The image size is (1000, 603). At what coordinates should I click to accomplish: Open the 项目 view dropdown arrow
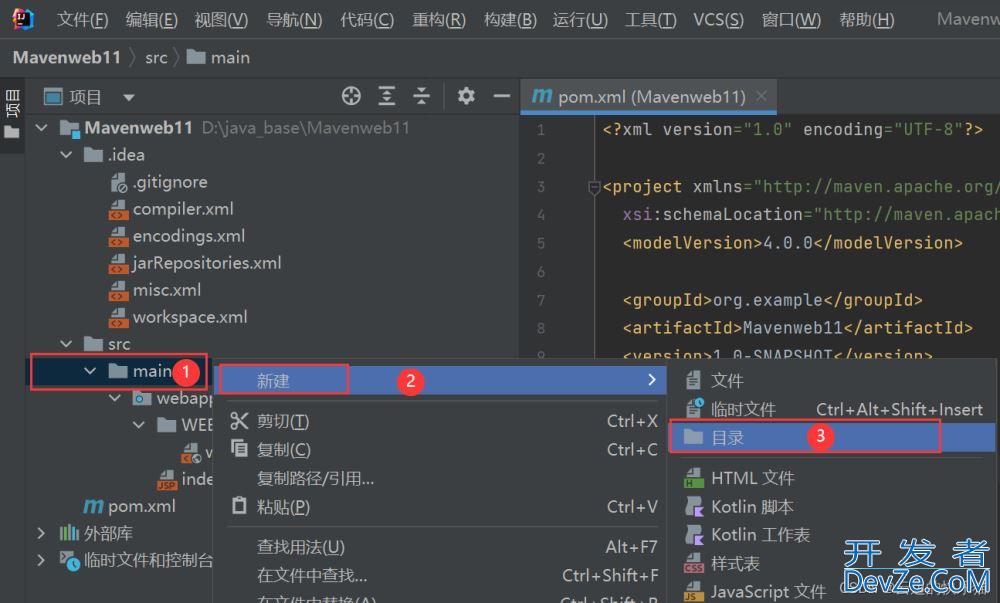(129, 98)
